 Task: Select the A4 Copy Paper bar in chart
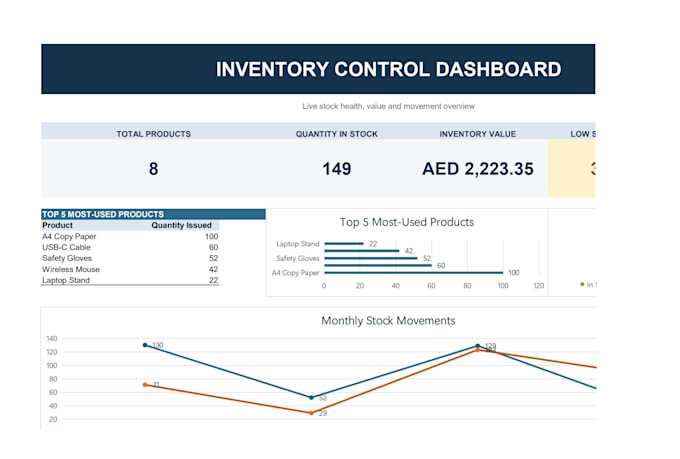pos(413,273)
